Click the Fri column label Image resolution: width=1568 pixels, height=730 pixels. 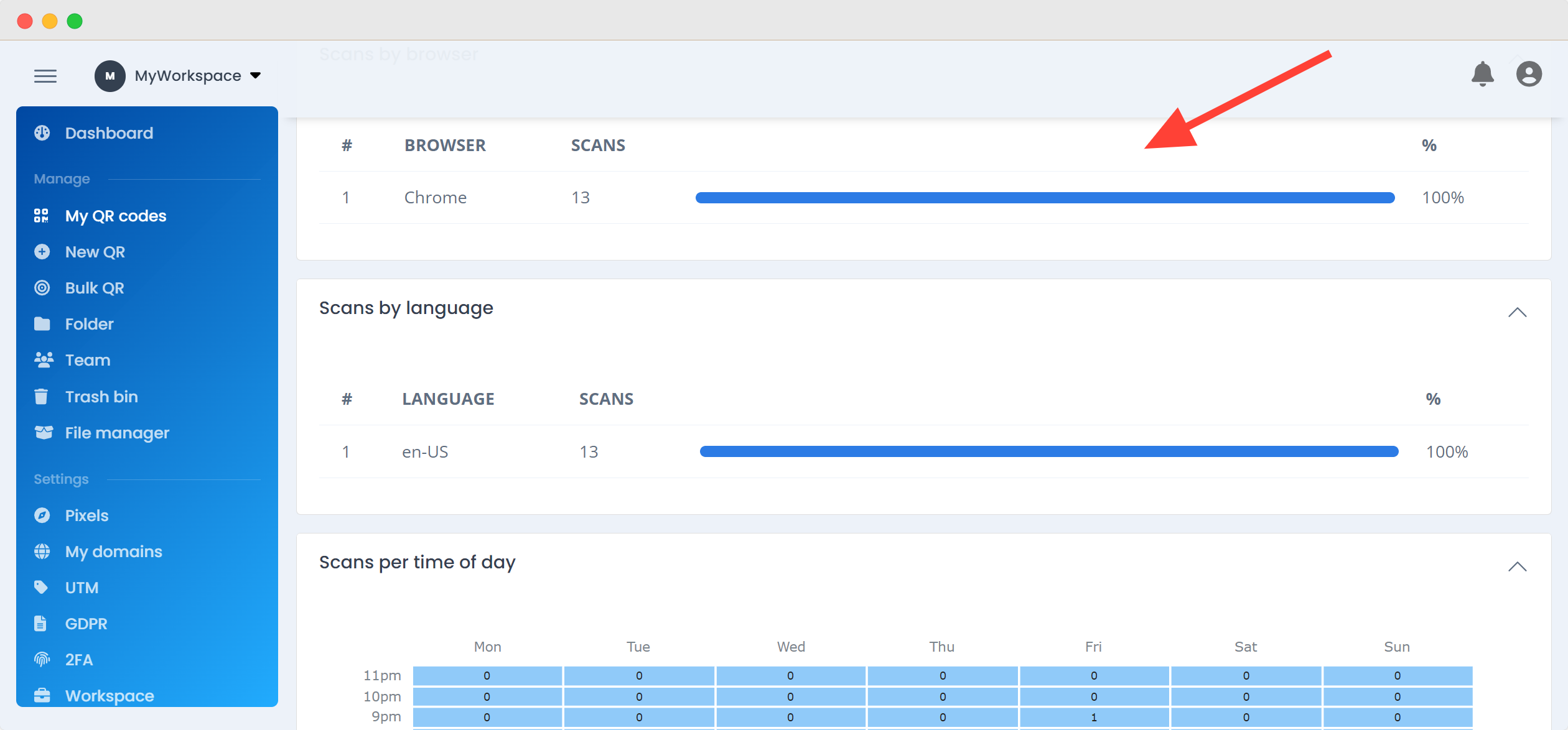1093,647
